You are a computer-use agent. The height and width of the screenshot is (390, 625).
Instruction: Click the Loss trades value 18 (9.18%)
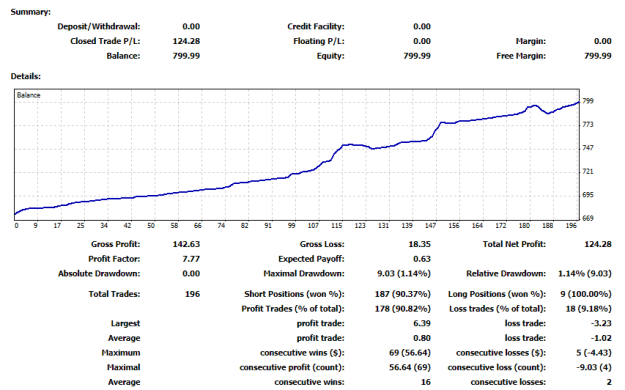click(x=588, y=309)
